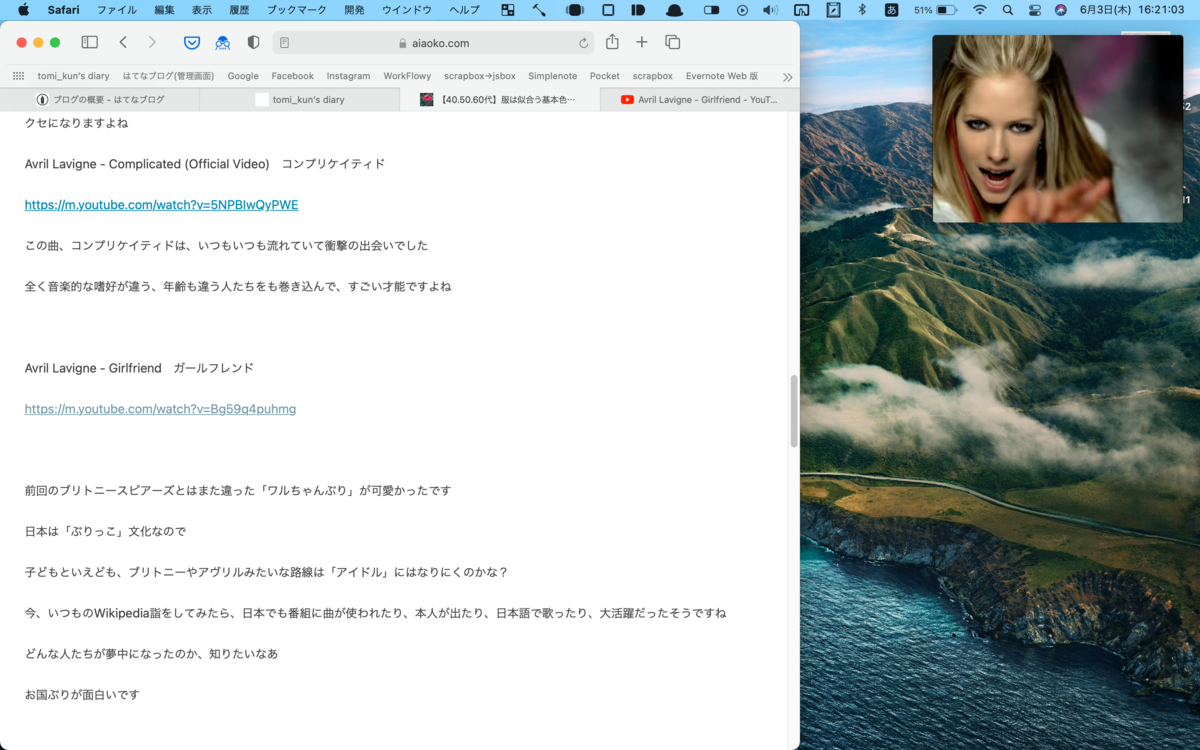Open the Complicated YouTube link

161,205
